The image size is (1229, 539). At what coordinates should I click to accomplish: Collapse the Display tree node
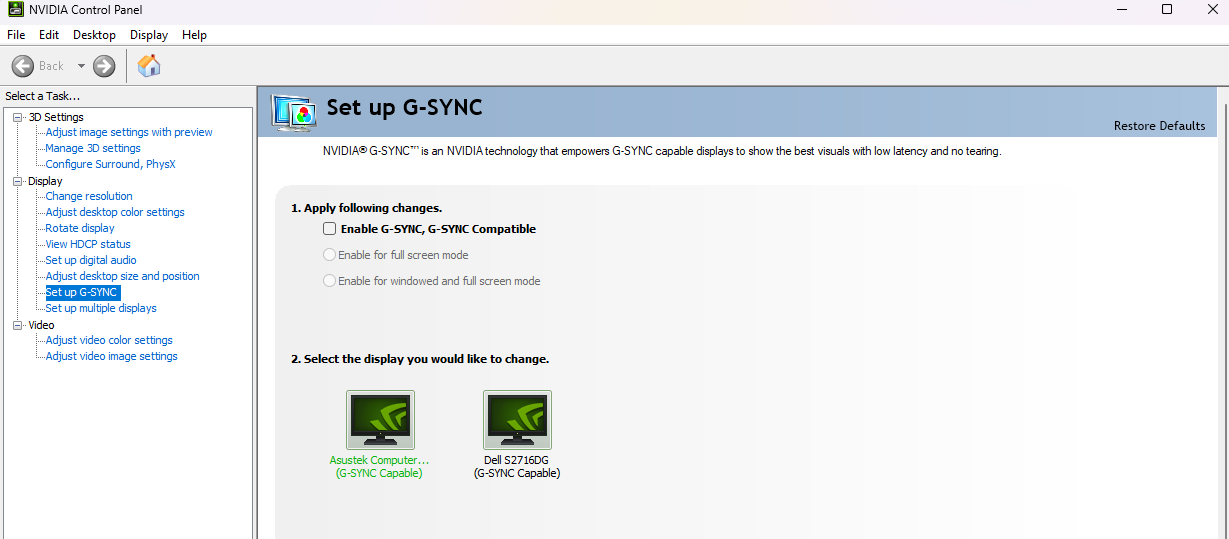17,181
